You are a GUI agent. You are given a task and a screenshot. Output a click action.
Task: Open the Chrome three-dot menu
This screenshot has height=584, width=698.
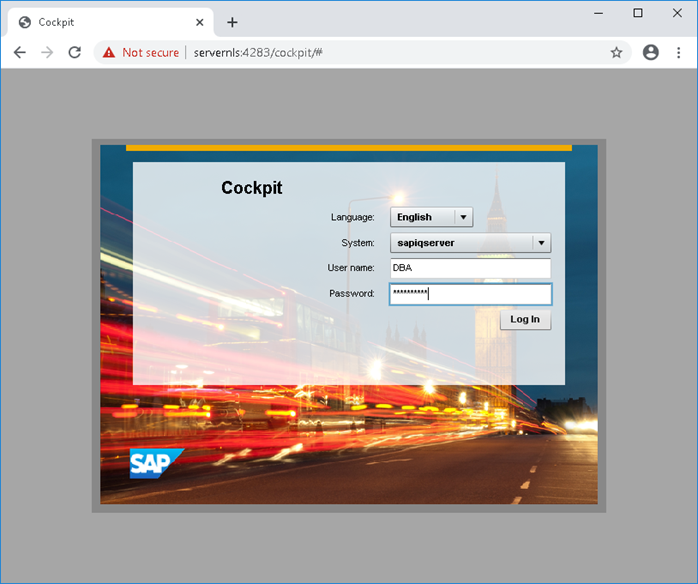pos(678,53)
